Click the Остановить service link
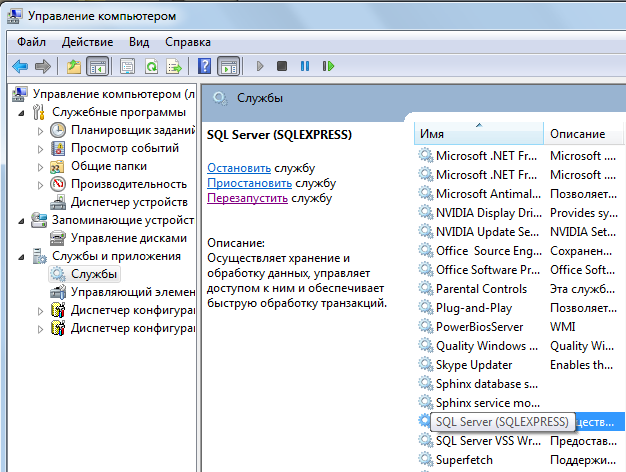 [x=238, y=168]
